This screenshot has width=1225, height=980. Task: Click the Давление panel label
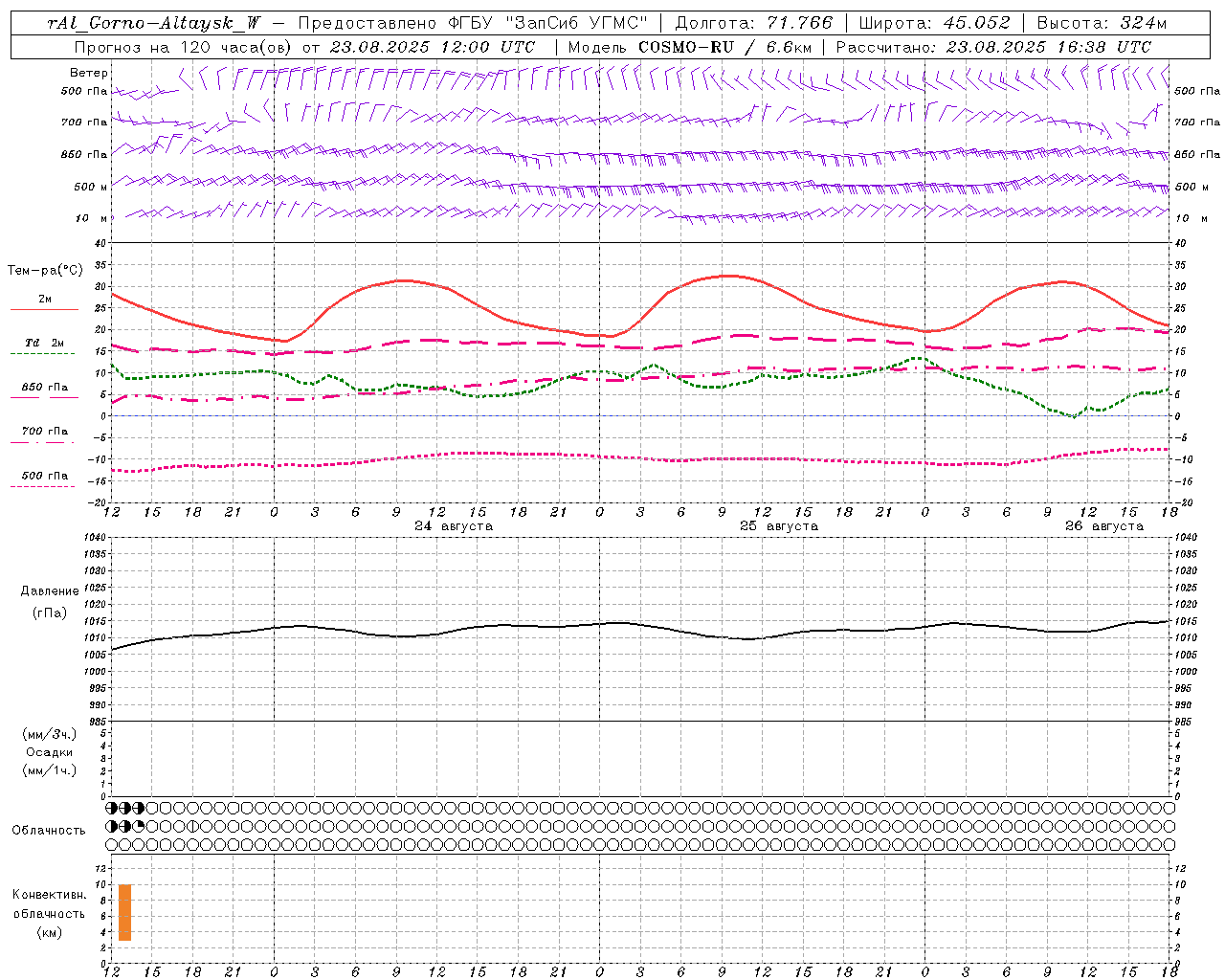coord(50,591)
